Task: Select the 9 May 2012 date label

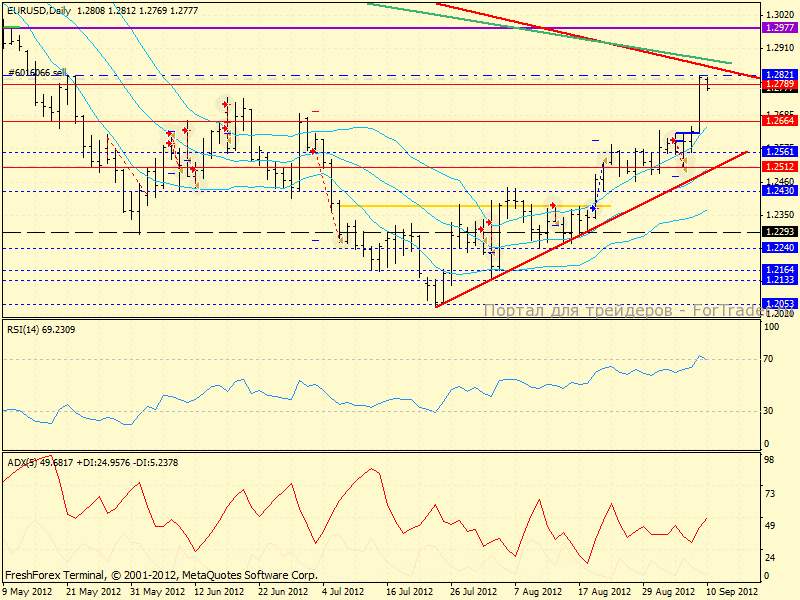Action: click(x=28, y=592)
